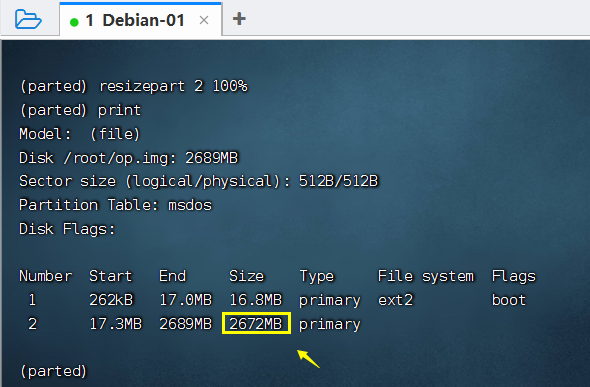Click start value '17.3MB' of partition 2

[116, 324]
